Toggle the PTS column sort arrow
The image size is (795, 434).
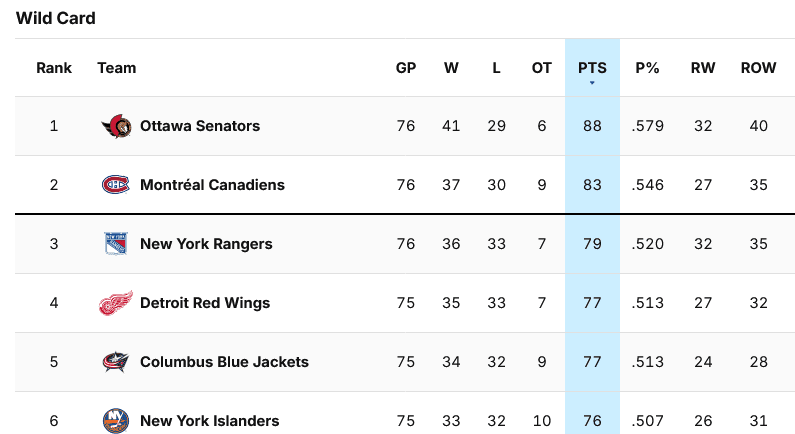592,83
